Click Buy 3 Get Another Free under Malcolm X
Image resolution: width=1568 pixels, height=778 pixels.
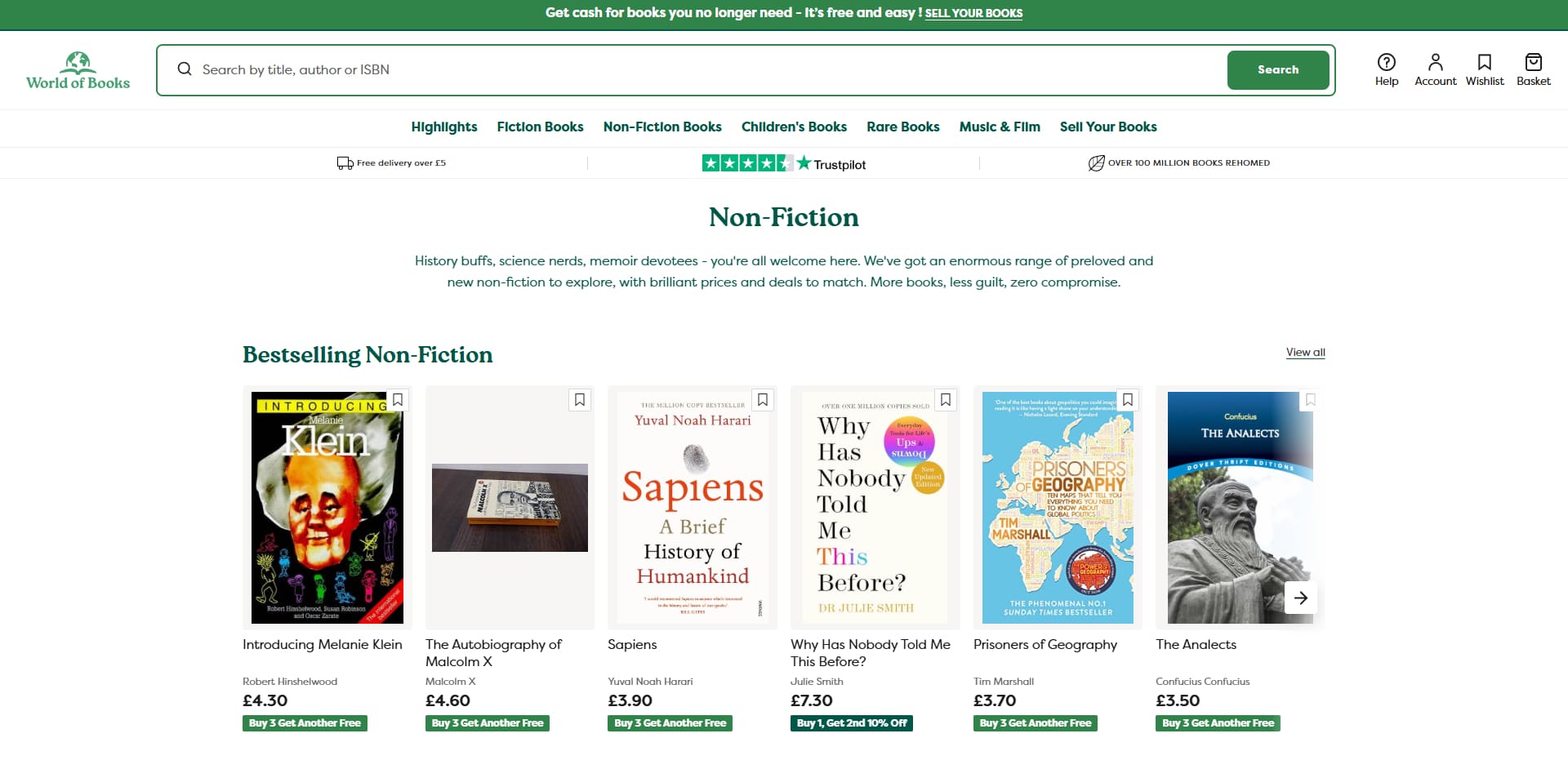click(488, 723)
